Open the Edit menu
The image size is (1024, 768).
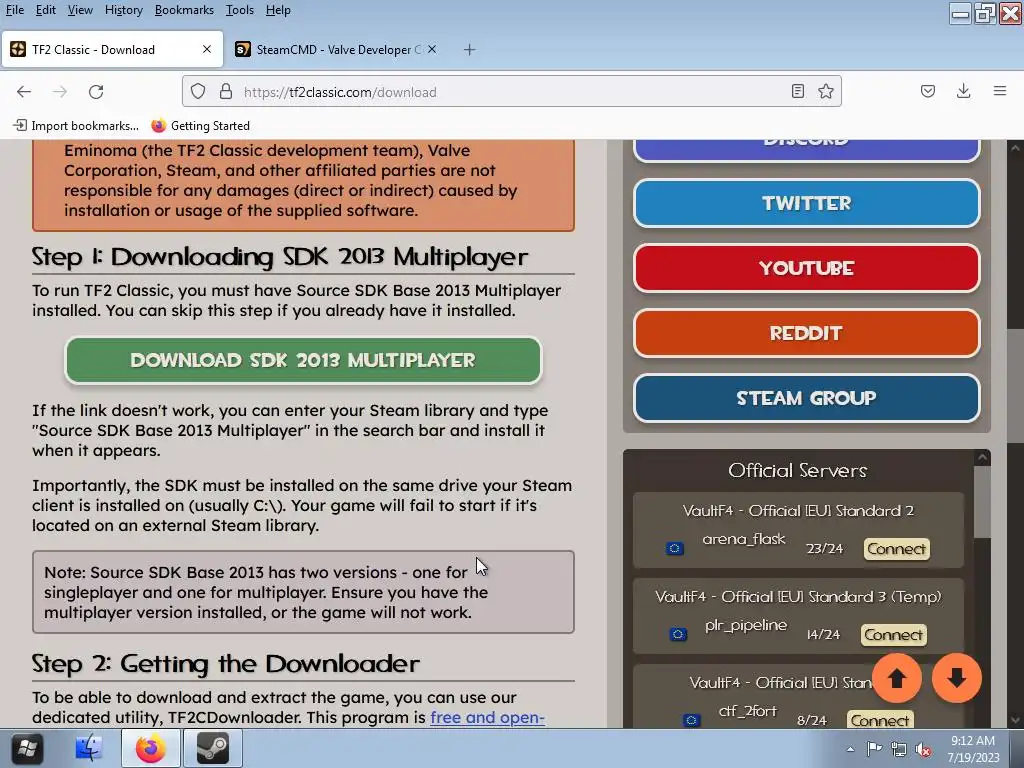coord(45,10)
